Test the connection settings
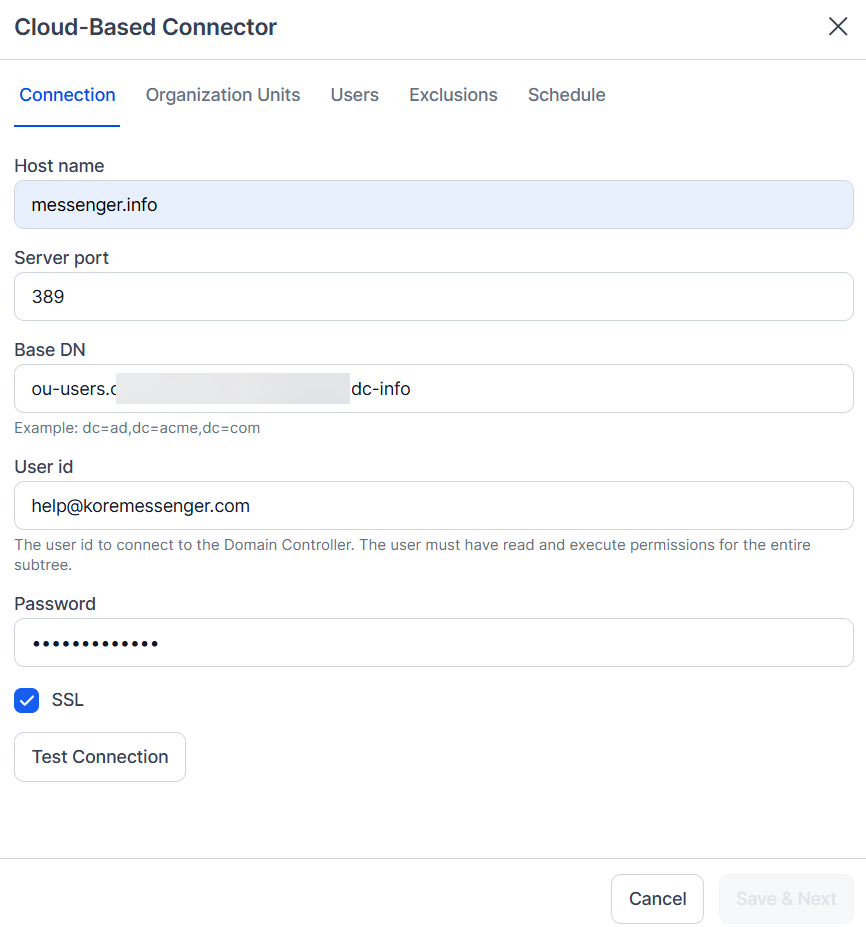The image size is (866, 927). [x=100, y=757]
